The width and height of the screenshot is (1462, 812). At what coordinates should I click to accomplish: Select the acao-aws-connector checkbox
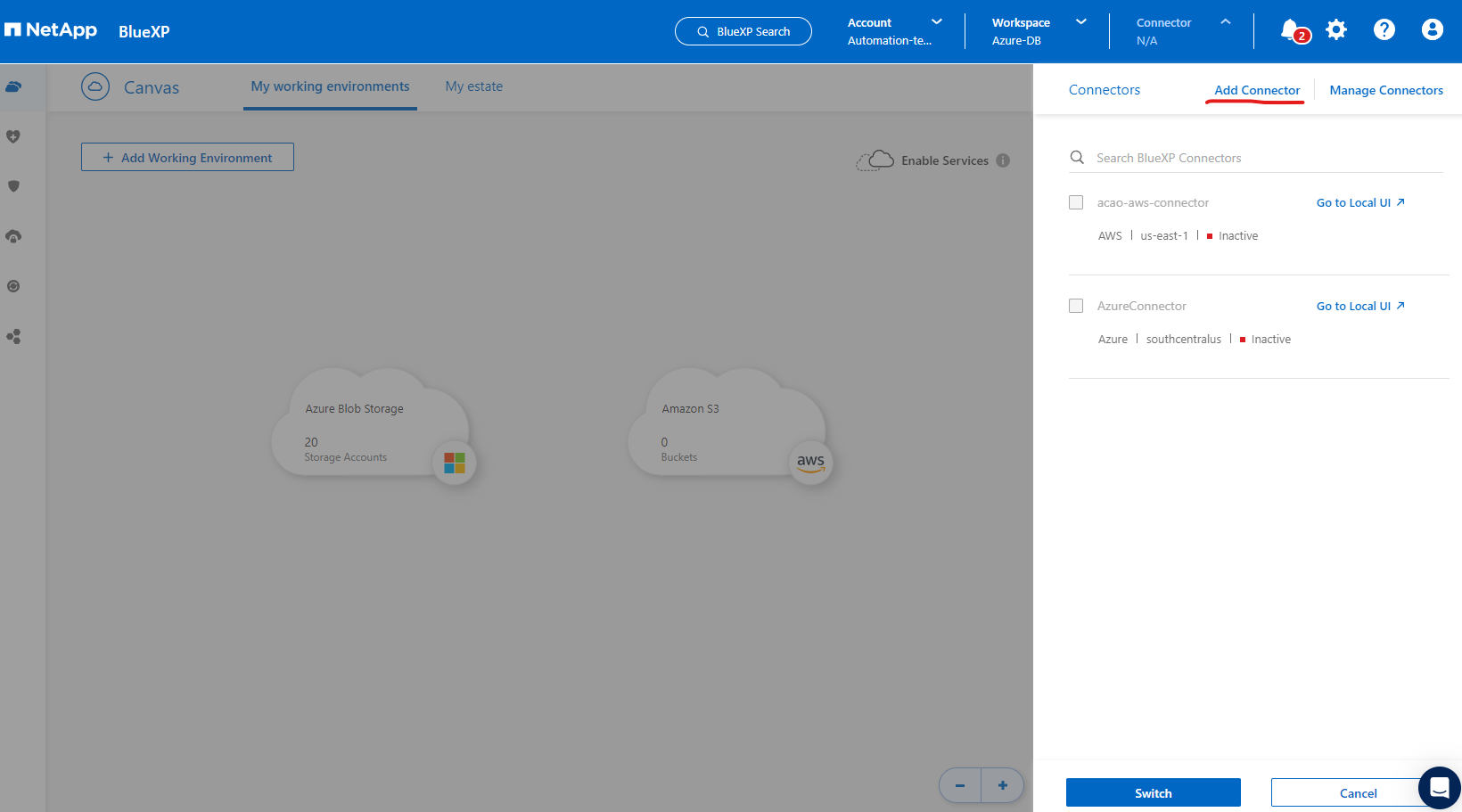point(1076,202)
